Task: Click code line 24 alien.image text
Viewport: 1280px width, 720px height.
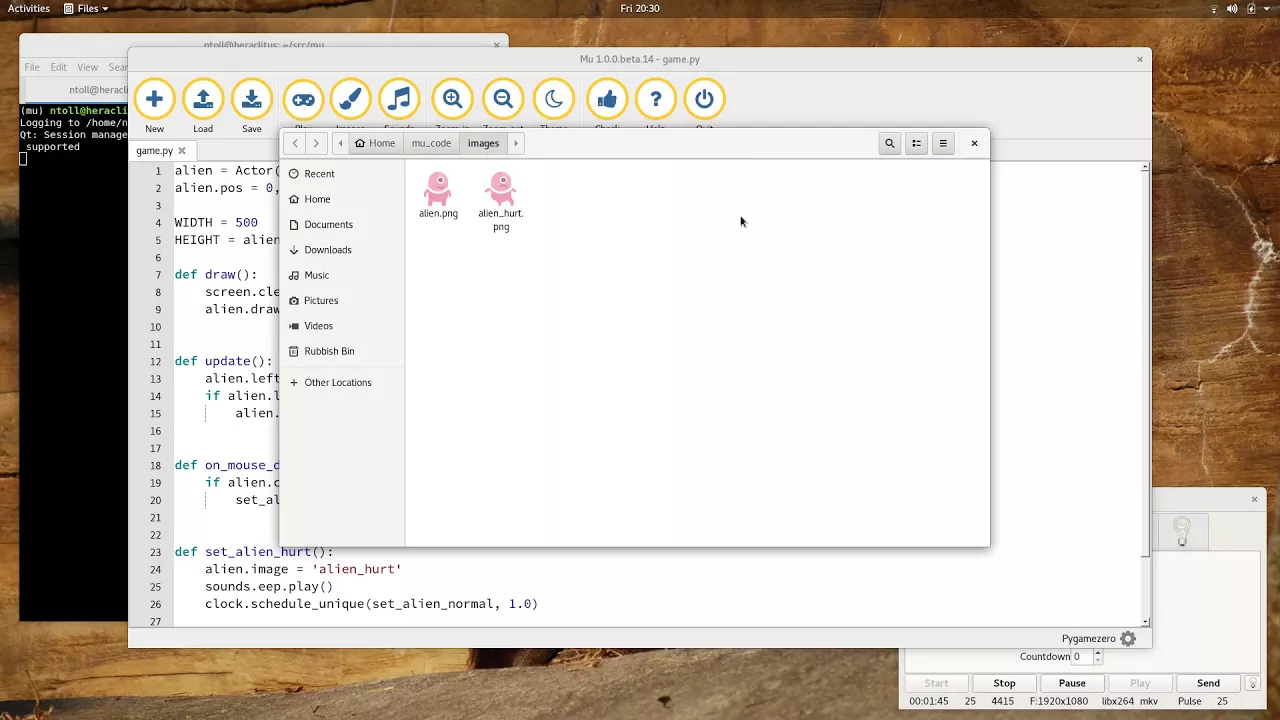Action: point(303,569)
